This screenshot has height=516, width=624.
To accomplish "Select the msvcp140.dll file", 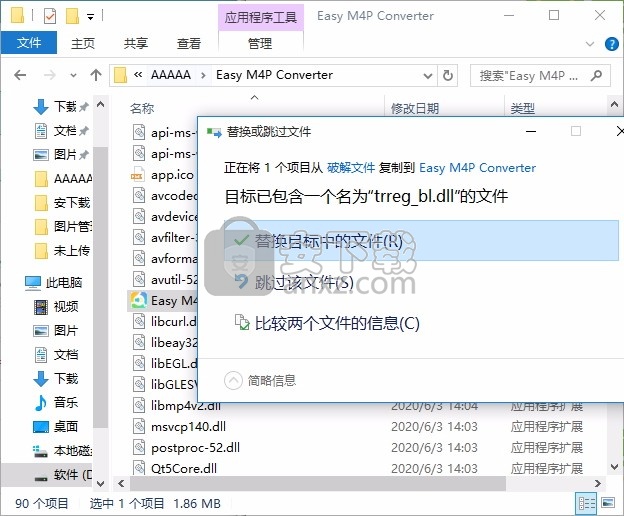I will click(x=188, y=426).
